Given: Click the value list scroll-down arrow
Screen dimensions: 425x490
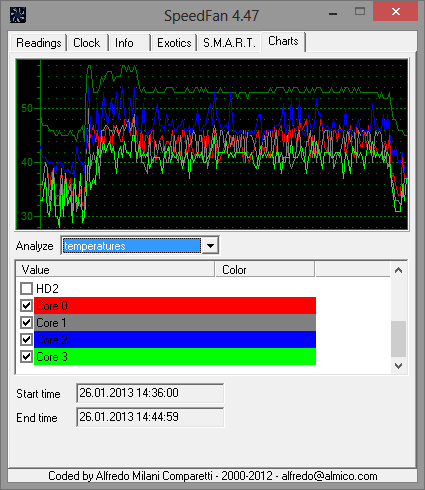Looking at the screenshot, I should [x=398, y=366].
